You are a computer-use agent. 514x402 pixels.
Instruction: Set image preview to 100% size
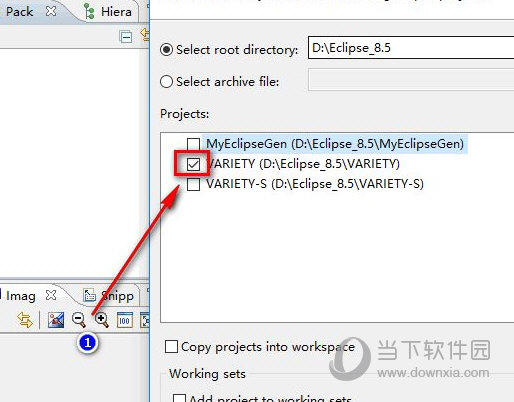coord(125,320)
